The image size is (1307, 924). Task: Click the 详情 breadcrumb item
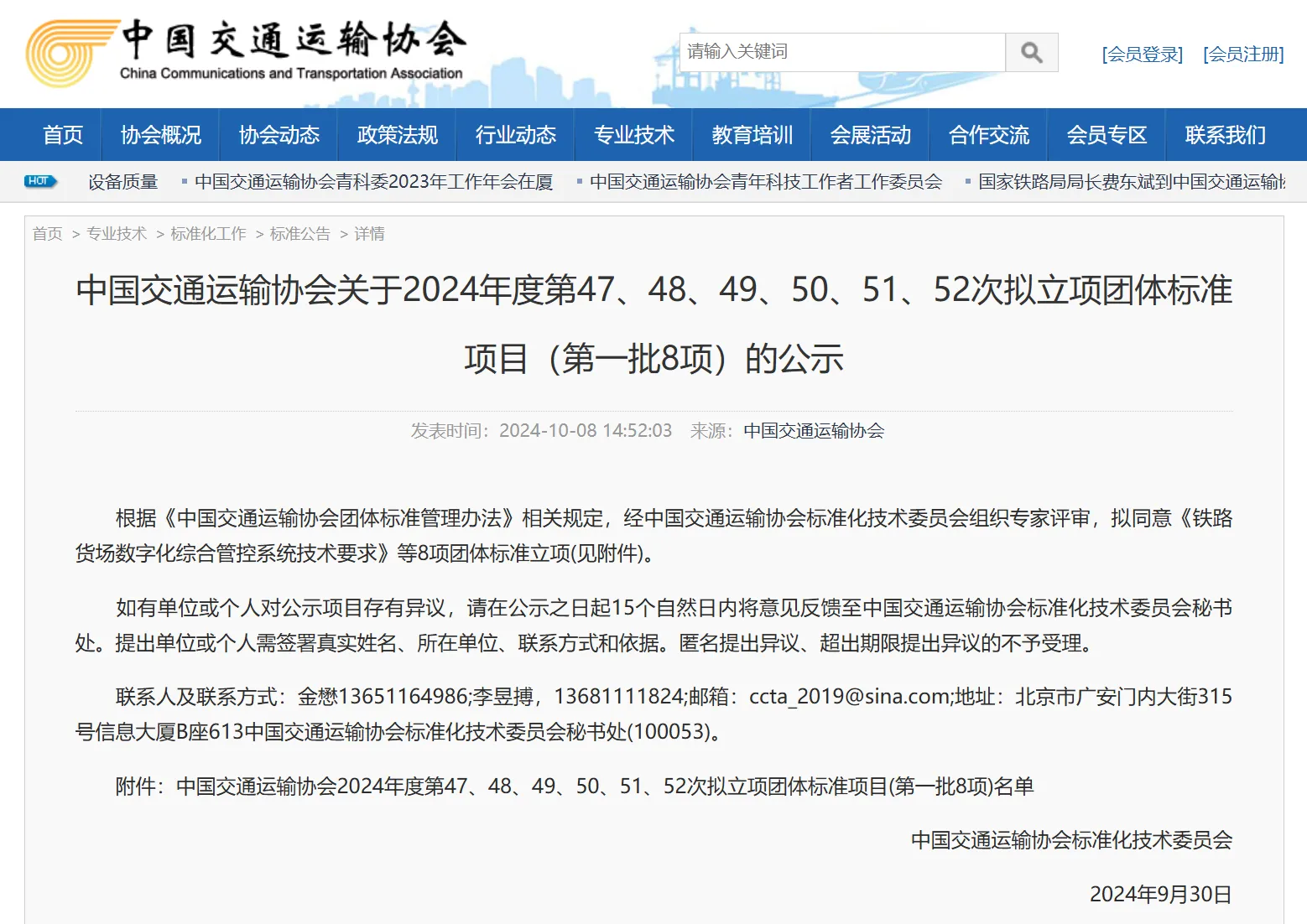(369, 234)
